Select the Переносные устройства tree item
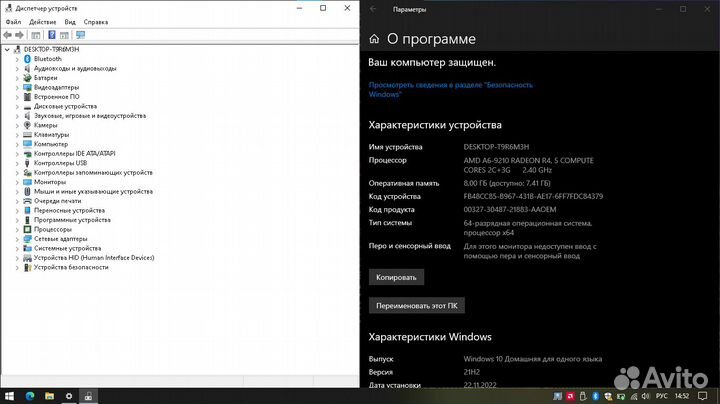This screenshot has width=720, height=404. [69, 210]
